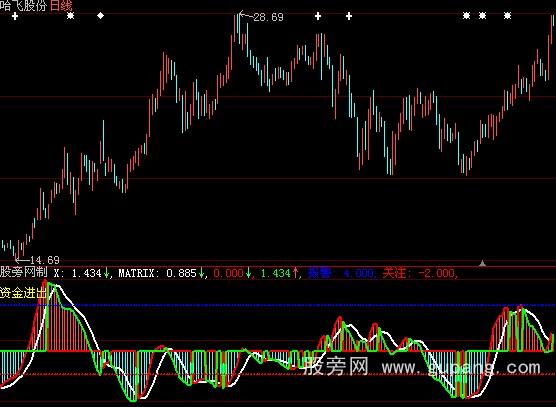556x407 pixels.
Task: Select the 14.69 low price label
Action: [44, 260]
